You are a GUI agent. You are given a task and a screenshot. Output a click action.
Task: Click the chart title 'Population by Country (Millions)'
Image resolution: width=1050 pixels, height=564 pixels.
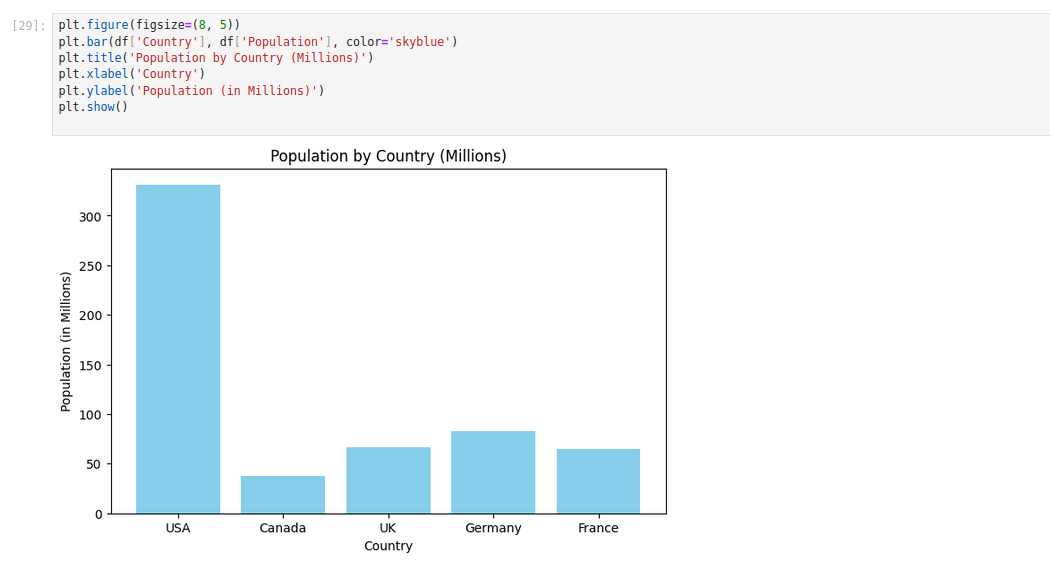[x=388, y=157]
